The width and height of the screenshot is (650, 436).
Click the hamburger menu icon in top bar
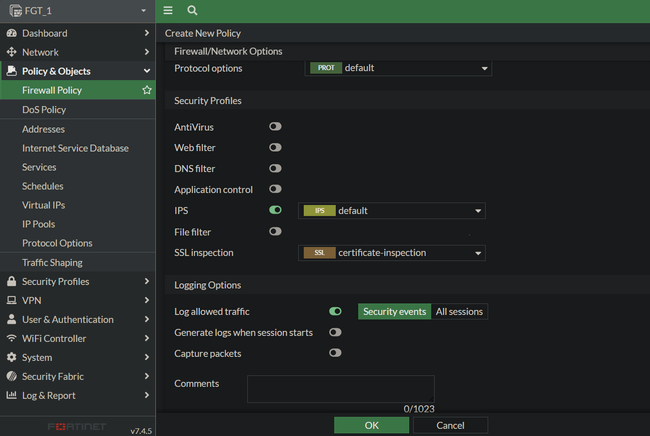pyautogui.click(x=168, y=10)
